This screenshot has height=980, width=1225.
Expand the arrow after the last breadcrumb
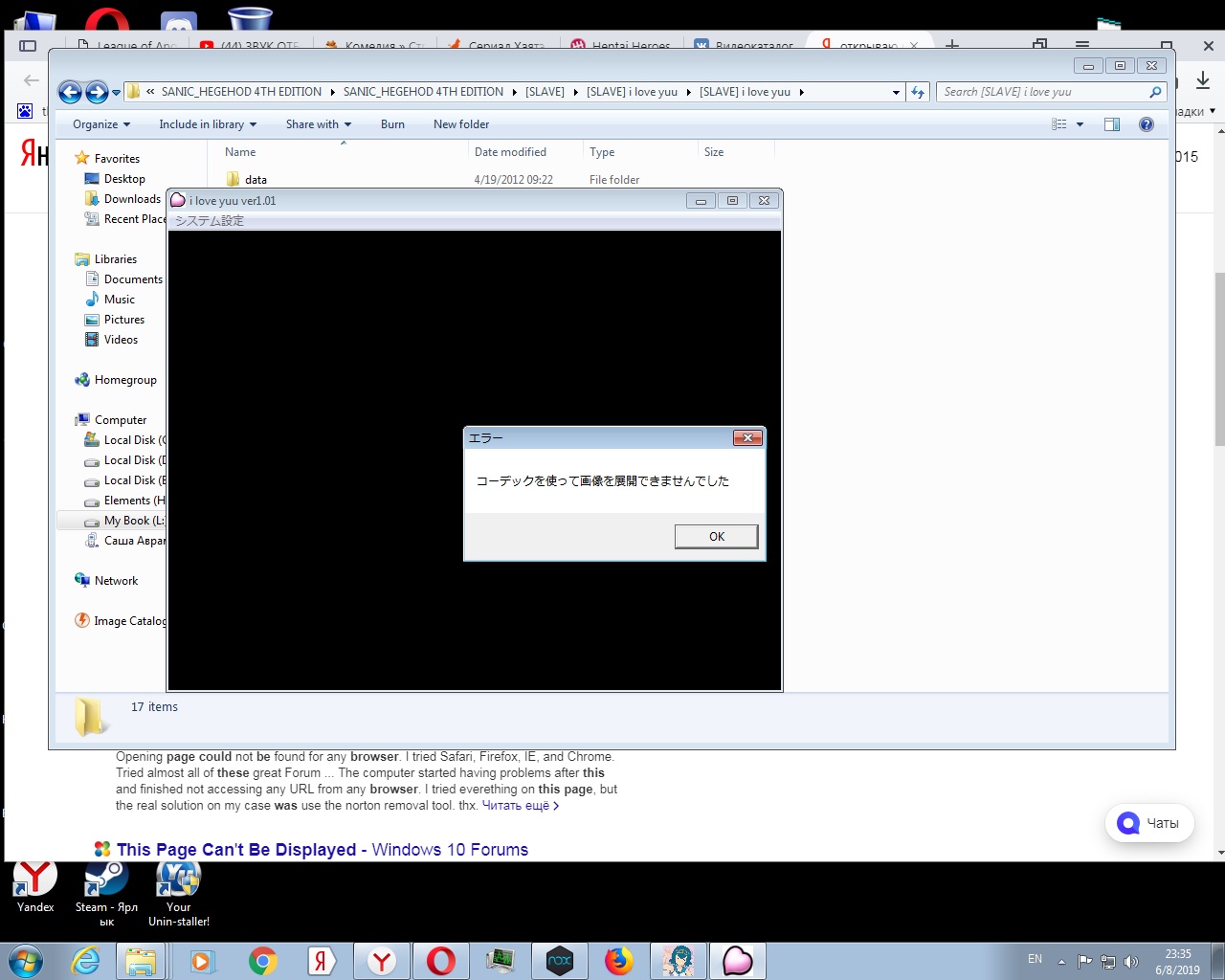click(801, 93)
